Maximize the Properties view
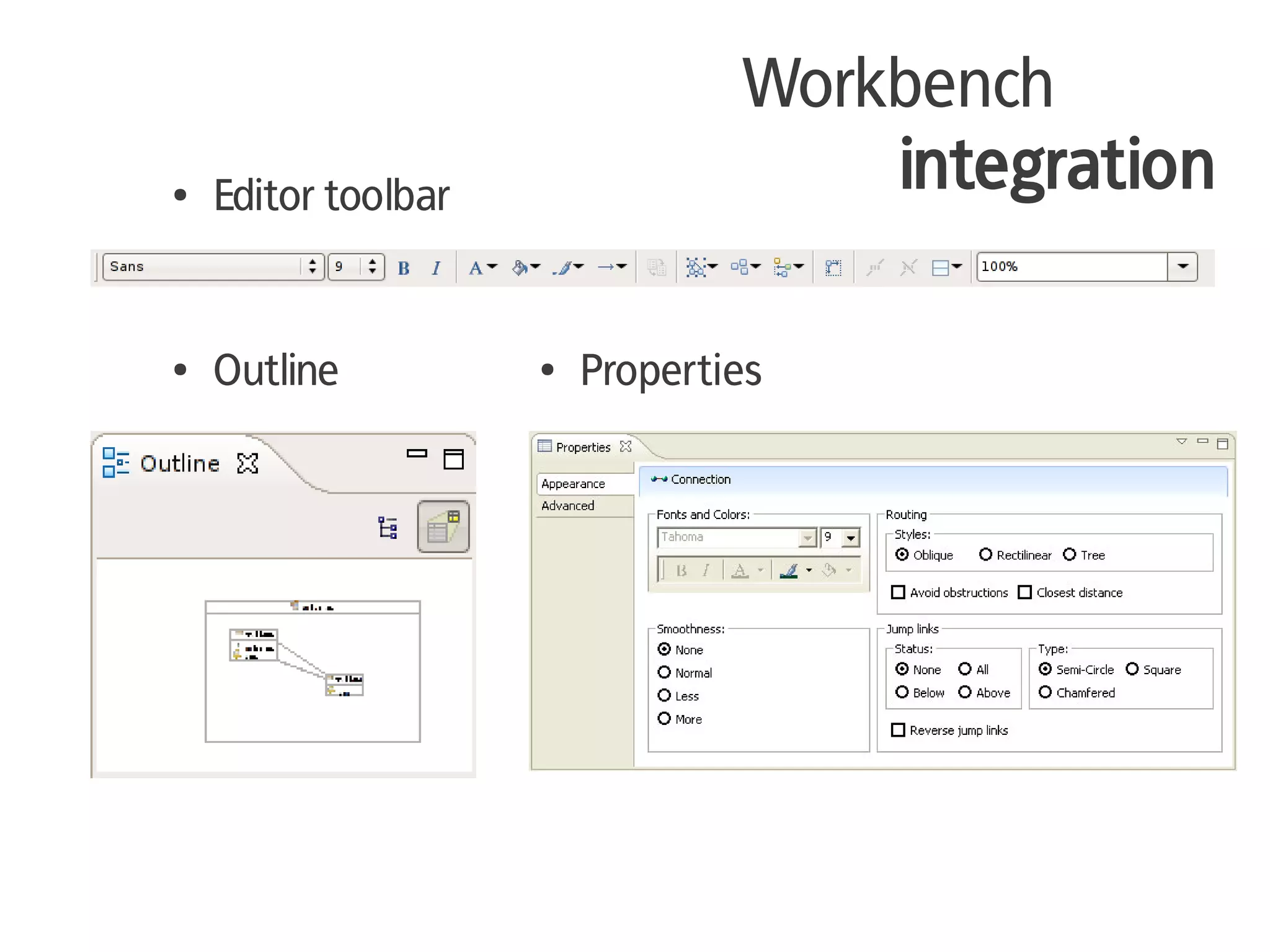This screenshot has height=952, width=1270. coord(1222,443)
